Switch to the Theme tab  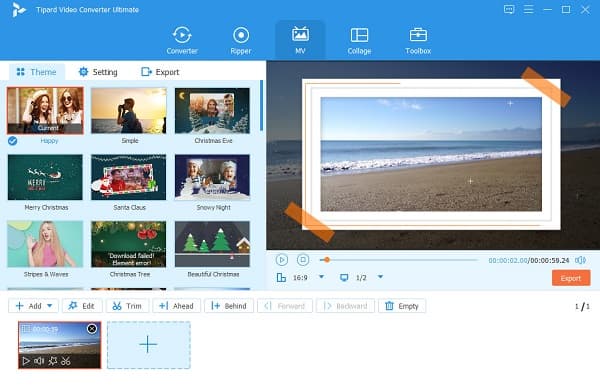[x=37, y=72]
